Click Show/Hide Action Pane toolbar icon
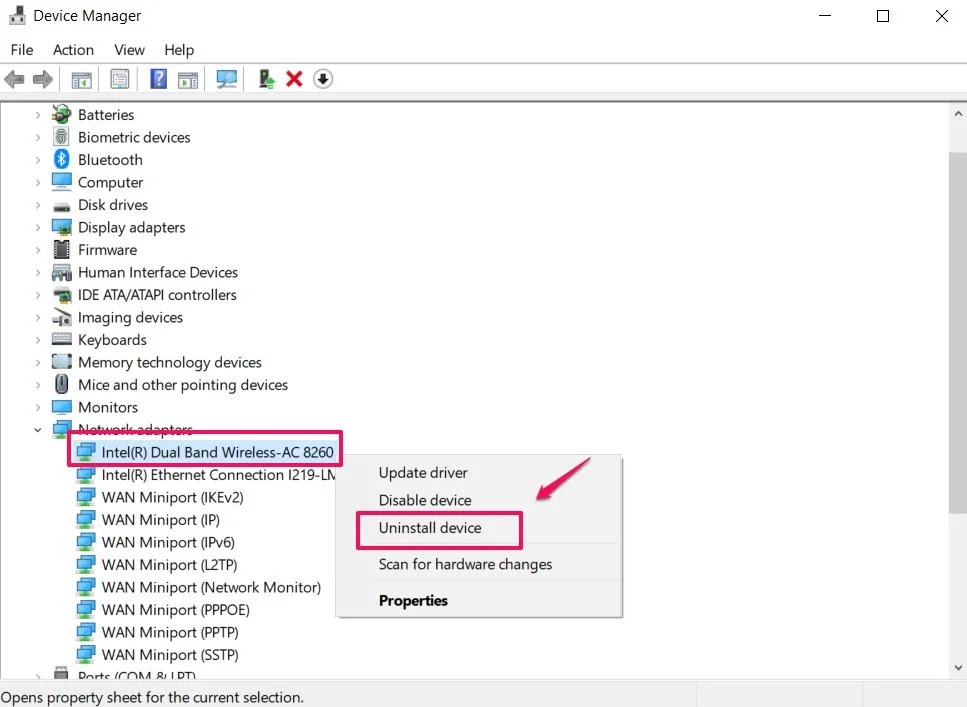This screenshot has height=707, width=967. (x=187, y=80)
